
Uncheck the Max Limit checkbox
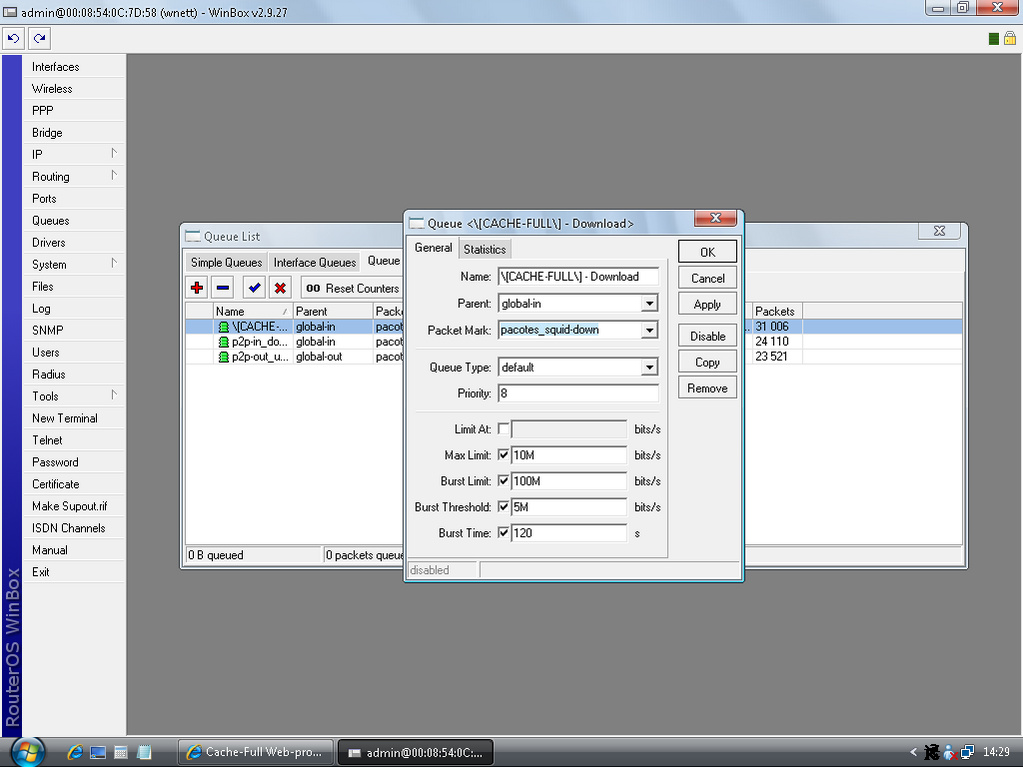pyautogui.click(x=503, y=455)
